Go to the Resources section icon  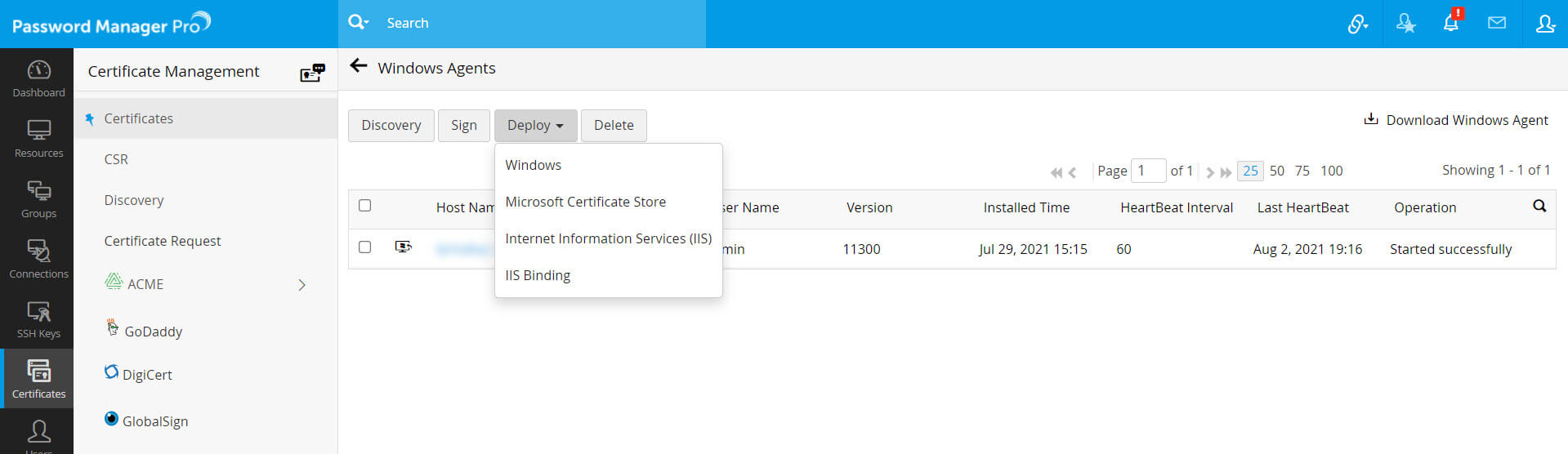click(38, 139)
